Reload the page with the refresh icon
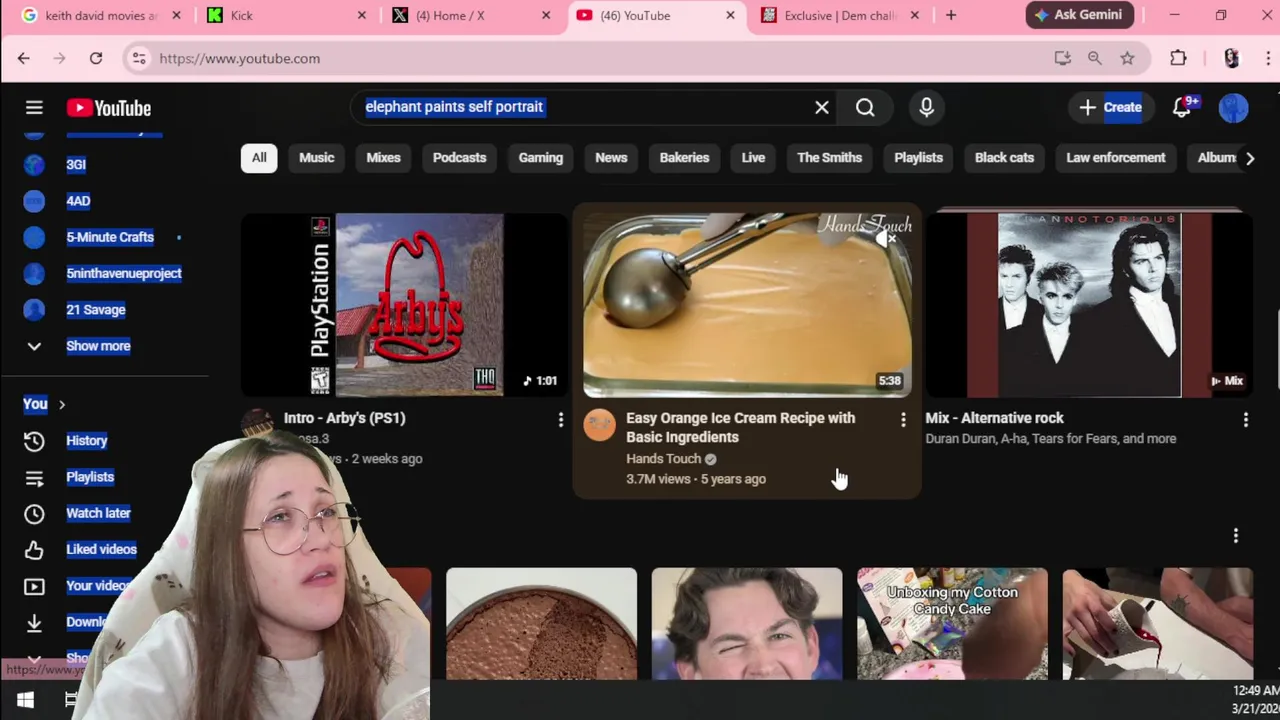Viewport: 1280px width, 720px height. (x=96, y=58)
